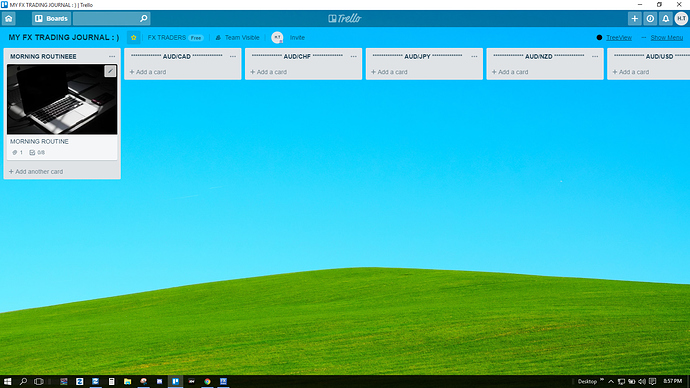Open the create (plus) menu
Image resolution: width=690 pixels, height=388 pixels.
click(x=635, y=18)
